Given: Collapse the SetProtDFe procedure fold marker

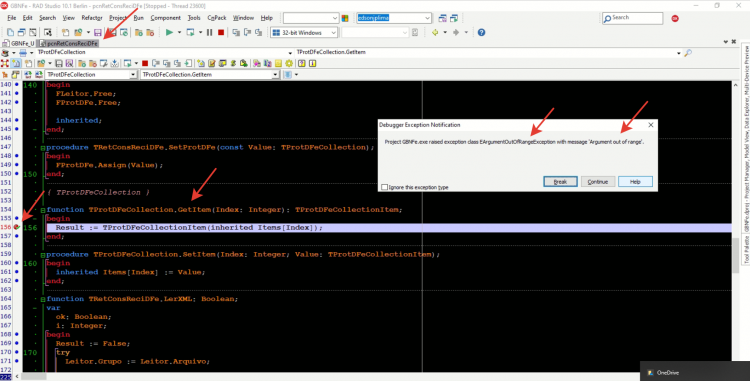Looking at the screenshot, I should point(43,148).
